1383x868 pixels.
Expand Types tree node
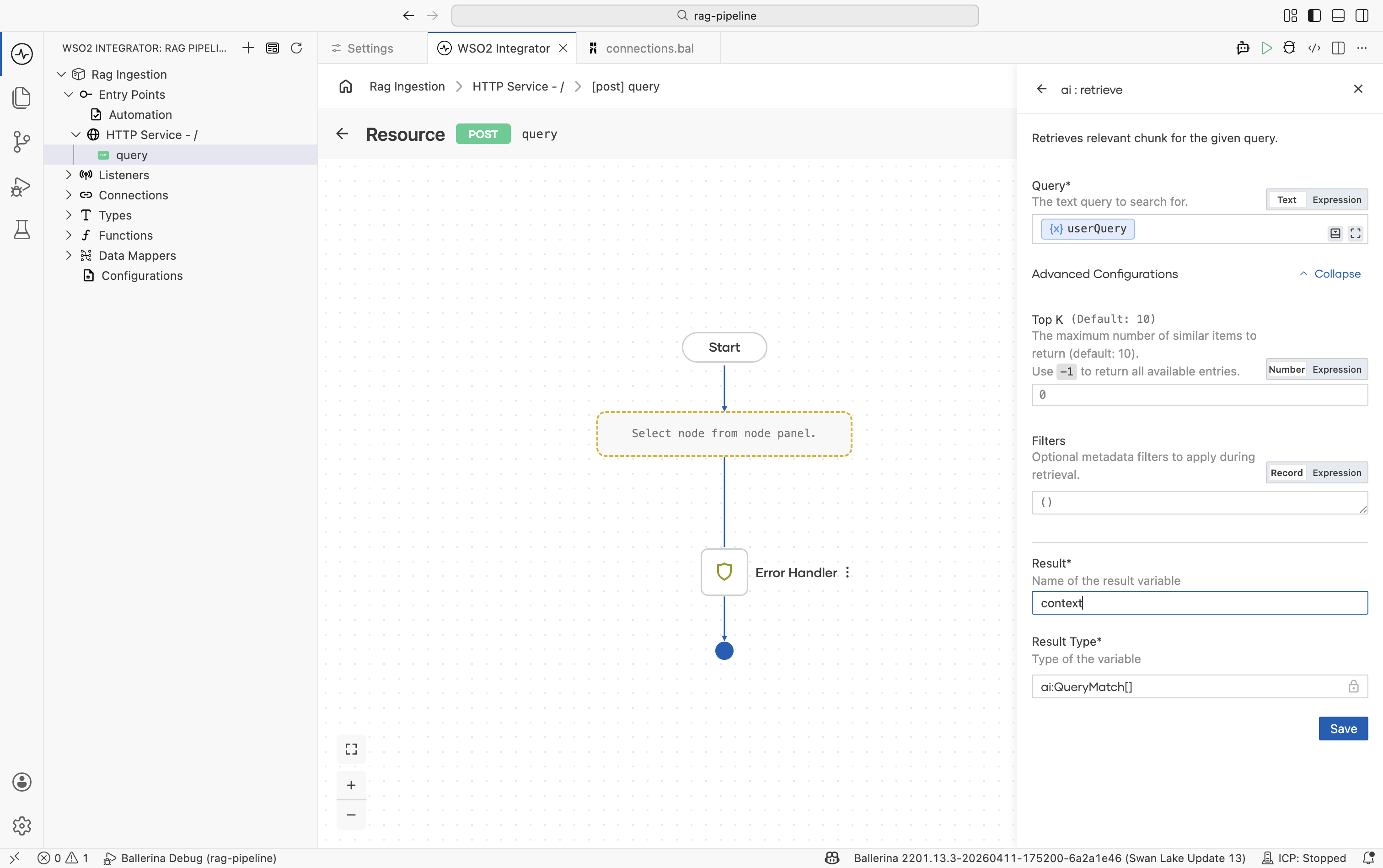tap(69, 215)
